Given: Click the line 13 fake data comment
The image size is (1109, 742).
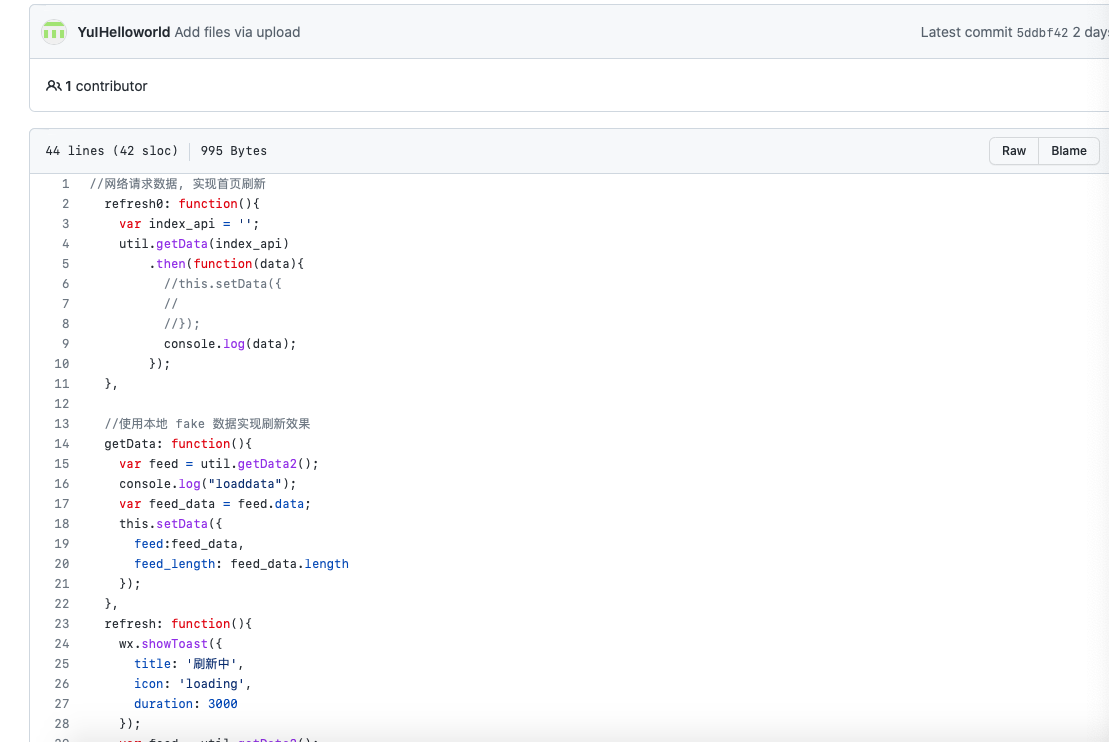Looking at the screenshot, I should point(207,424).
